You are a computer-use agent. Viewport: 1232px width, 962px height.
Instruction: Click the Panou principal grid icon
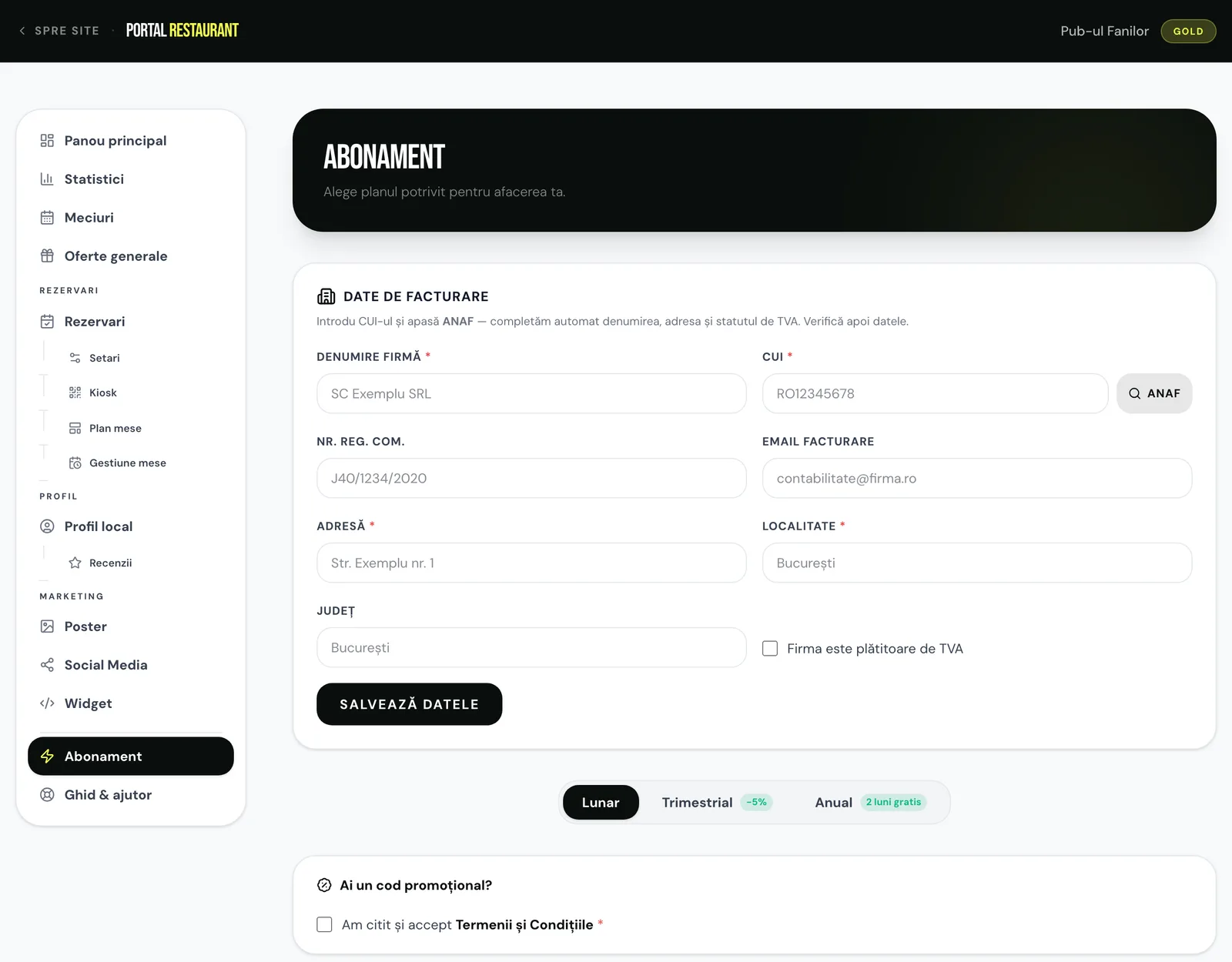pyautogui.click(x=47, y=141)
